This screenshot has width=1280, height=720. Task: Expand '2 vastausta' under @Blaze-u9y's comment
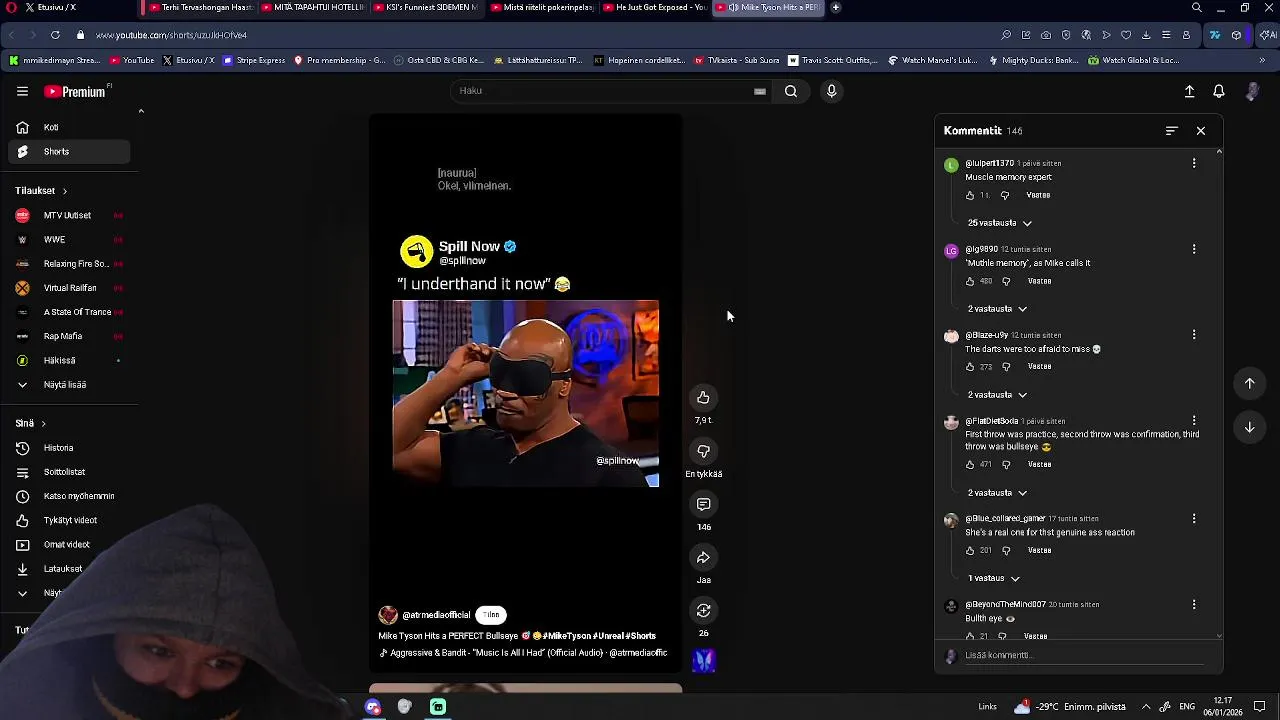click(x=997, y=395)
